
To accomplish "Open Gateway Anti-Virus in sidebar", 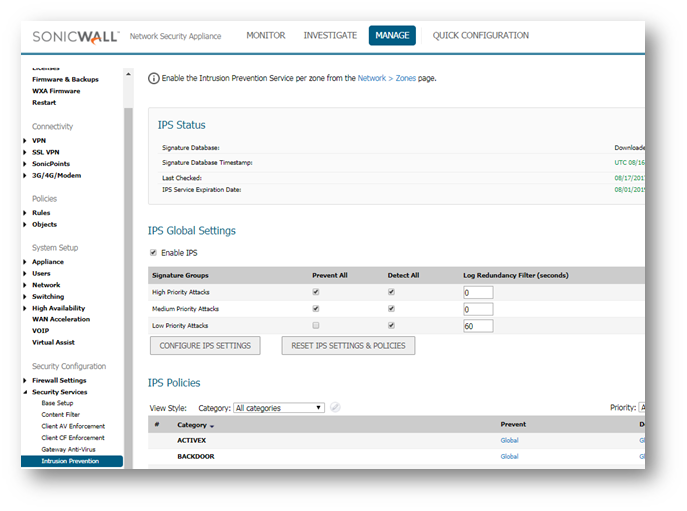I will pyautogui.click(x=68, y=449).
